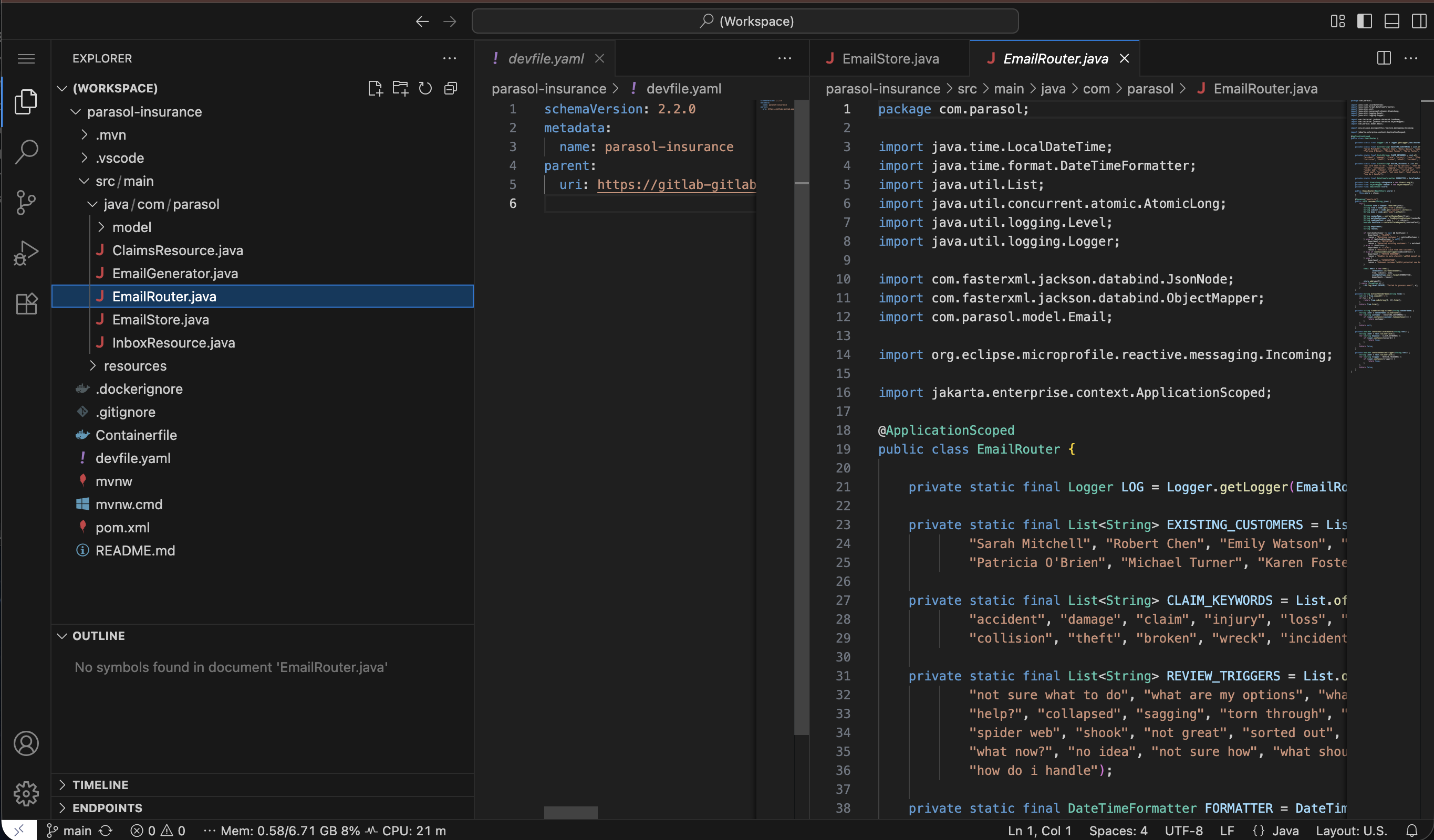Click the workspace search command center
Screen dimensions: 1434x840
point(744,21)
